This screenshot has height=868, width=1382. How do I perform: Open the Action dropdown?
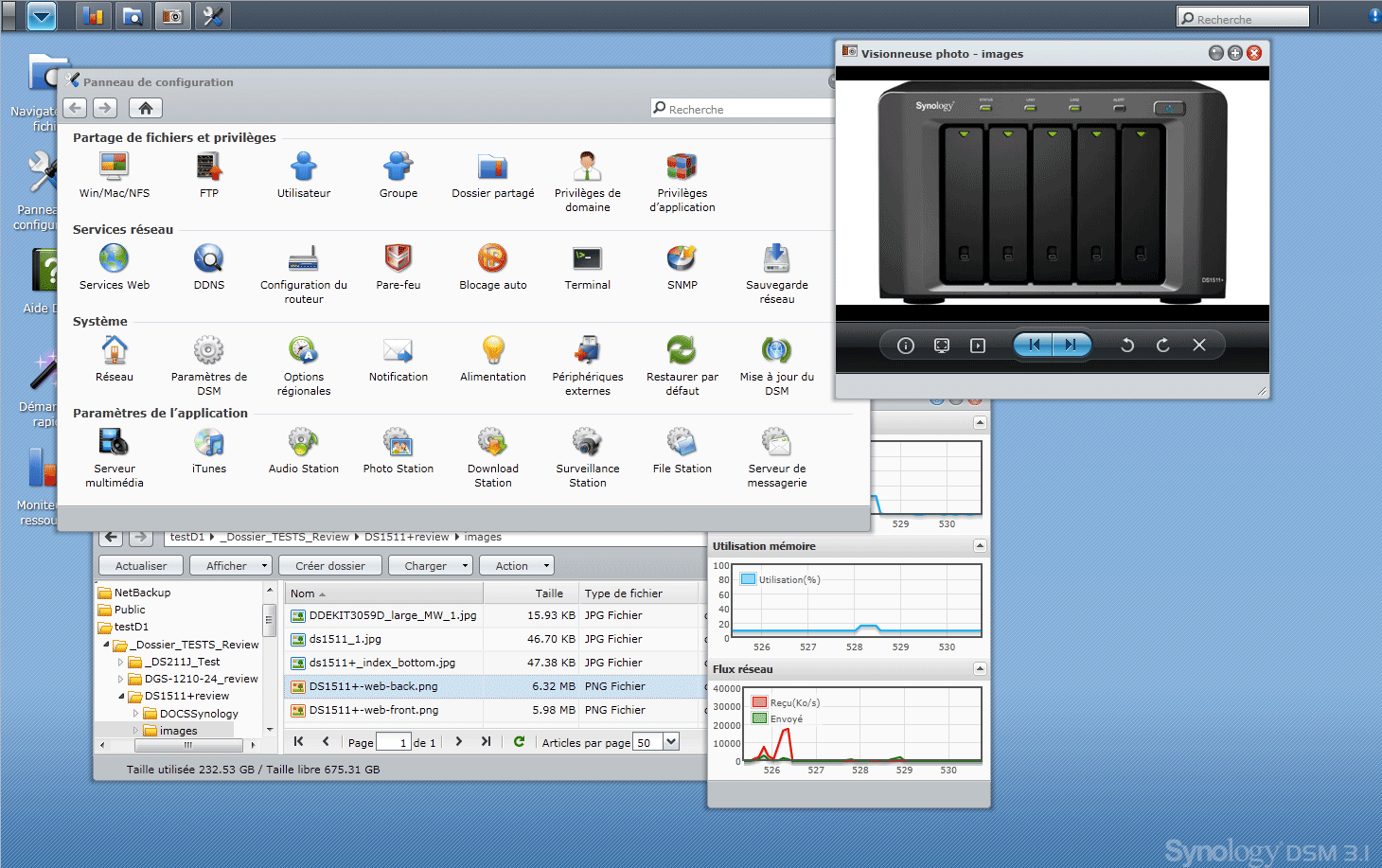516,566
